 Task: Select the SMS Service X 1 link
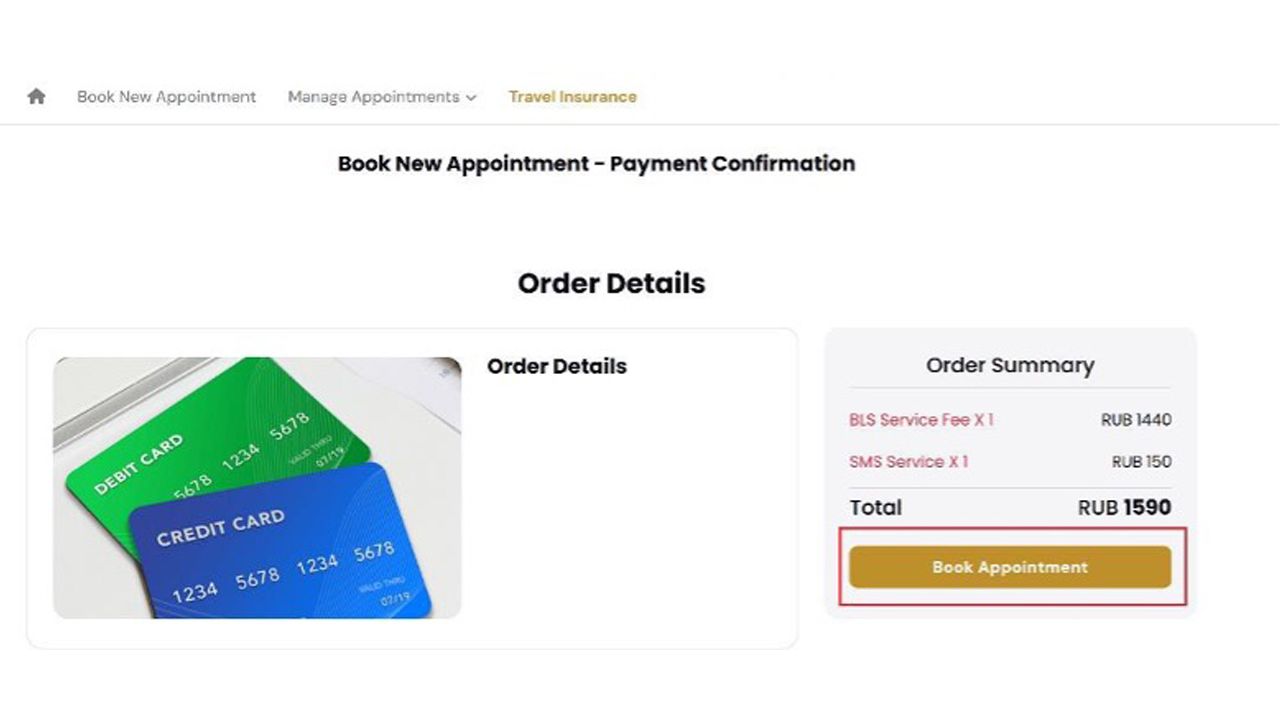909,462
